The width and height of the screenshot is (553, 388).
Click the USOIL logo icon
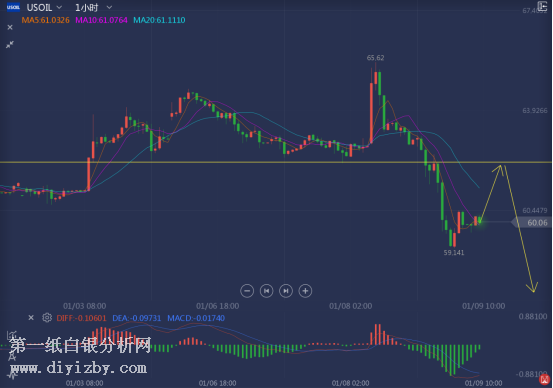tap(13, 7)
